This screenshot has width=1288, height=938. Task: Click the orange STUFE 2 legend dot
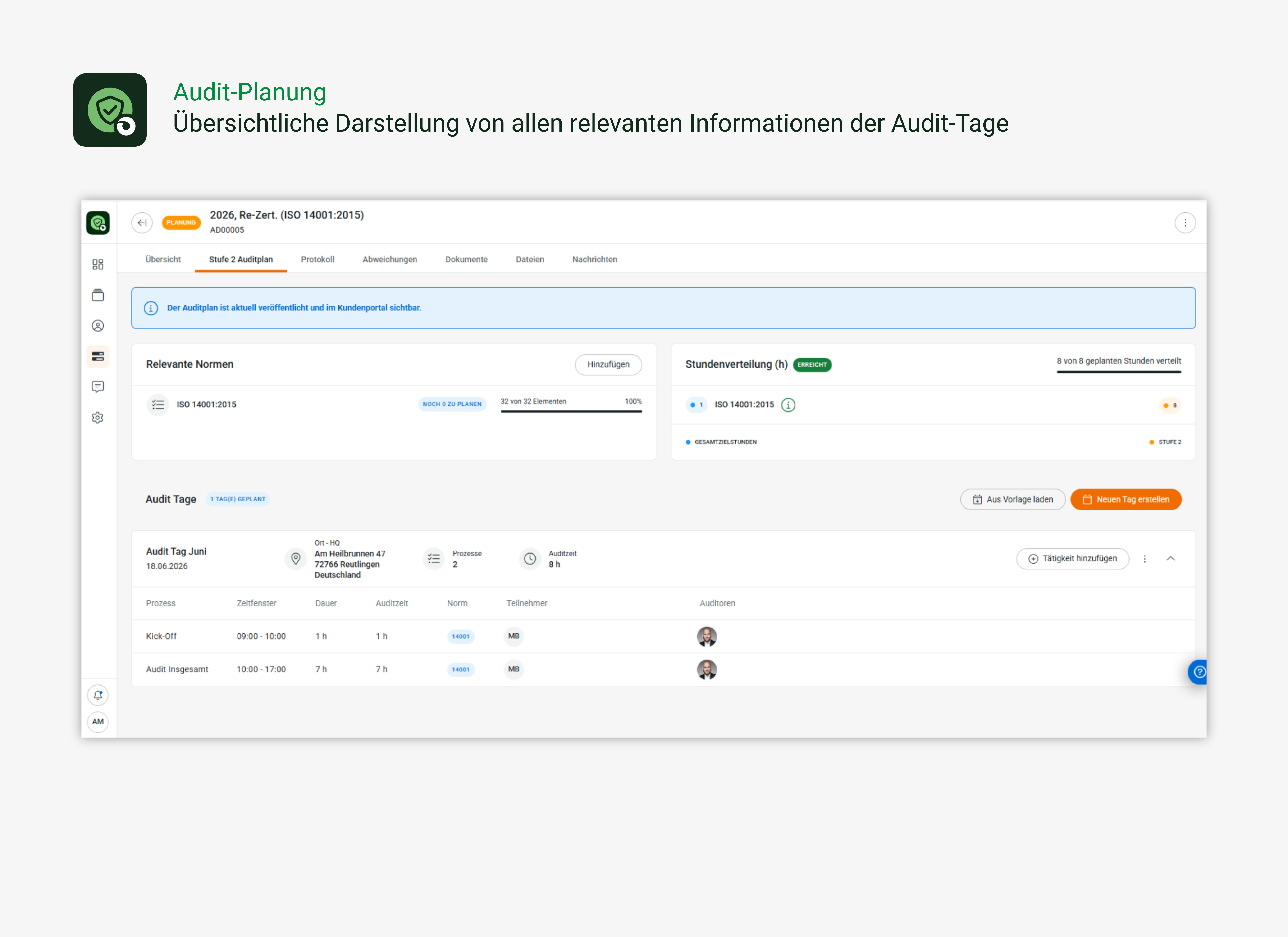pyautogui.click(x=1152, y=442)
